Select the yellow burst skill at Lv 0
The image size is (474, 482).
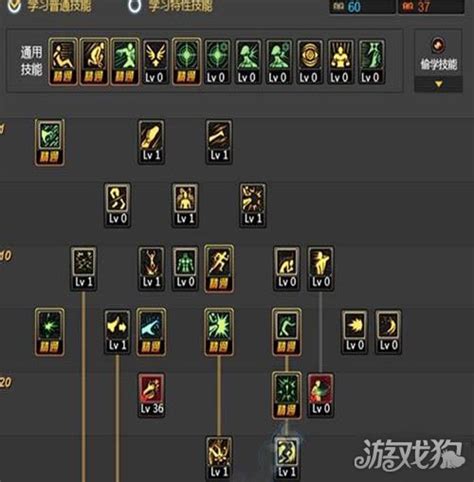click(x=354, y=332)
